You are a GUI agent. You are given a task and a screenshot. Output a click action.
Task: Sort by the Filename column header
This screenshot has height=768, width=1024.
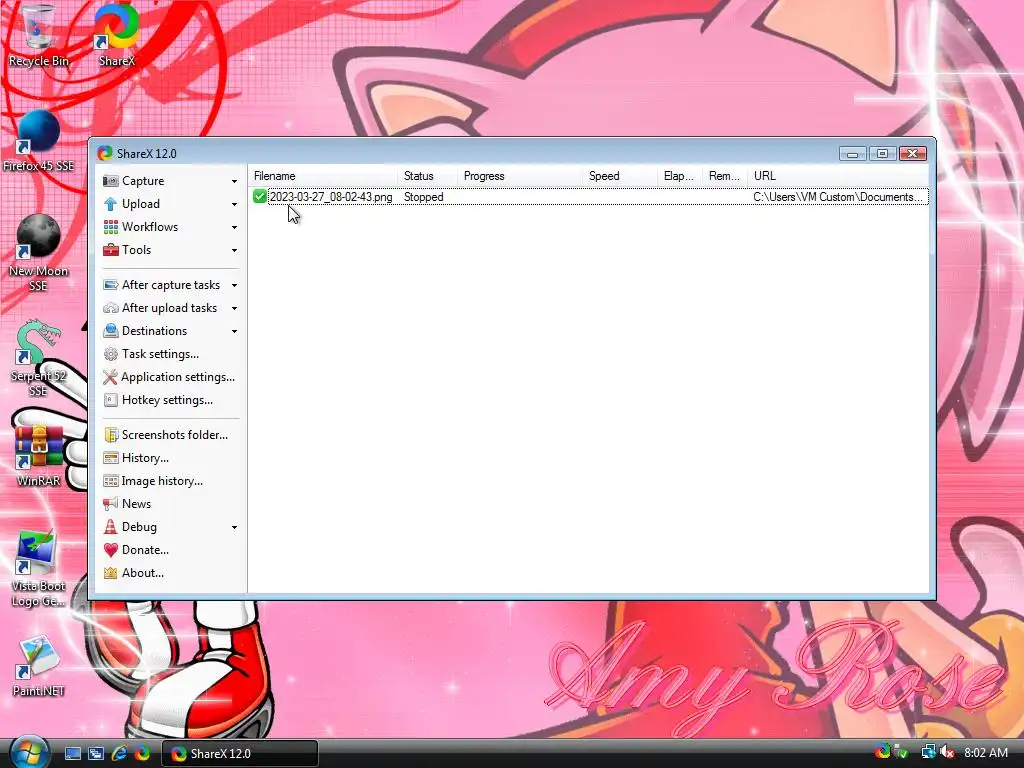(323, 176)
